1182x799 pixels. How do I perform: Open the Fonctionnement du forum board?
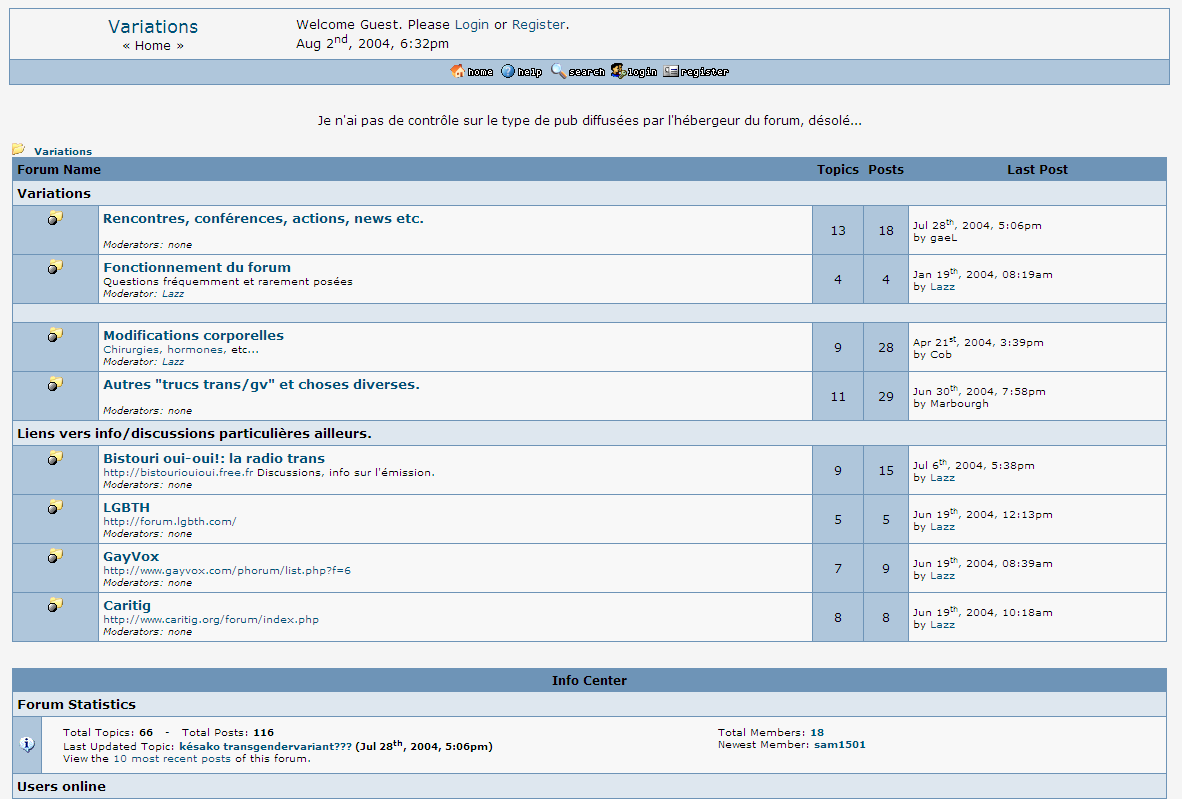click(196, 267)
